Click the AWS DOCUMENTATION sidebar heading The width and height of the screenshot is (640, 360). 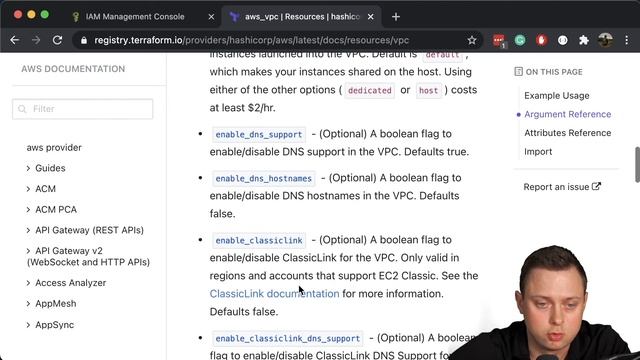point(73,69)
